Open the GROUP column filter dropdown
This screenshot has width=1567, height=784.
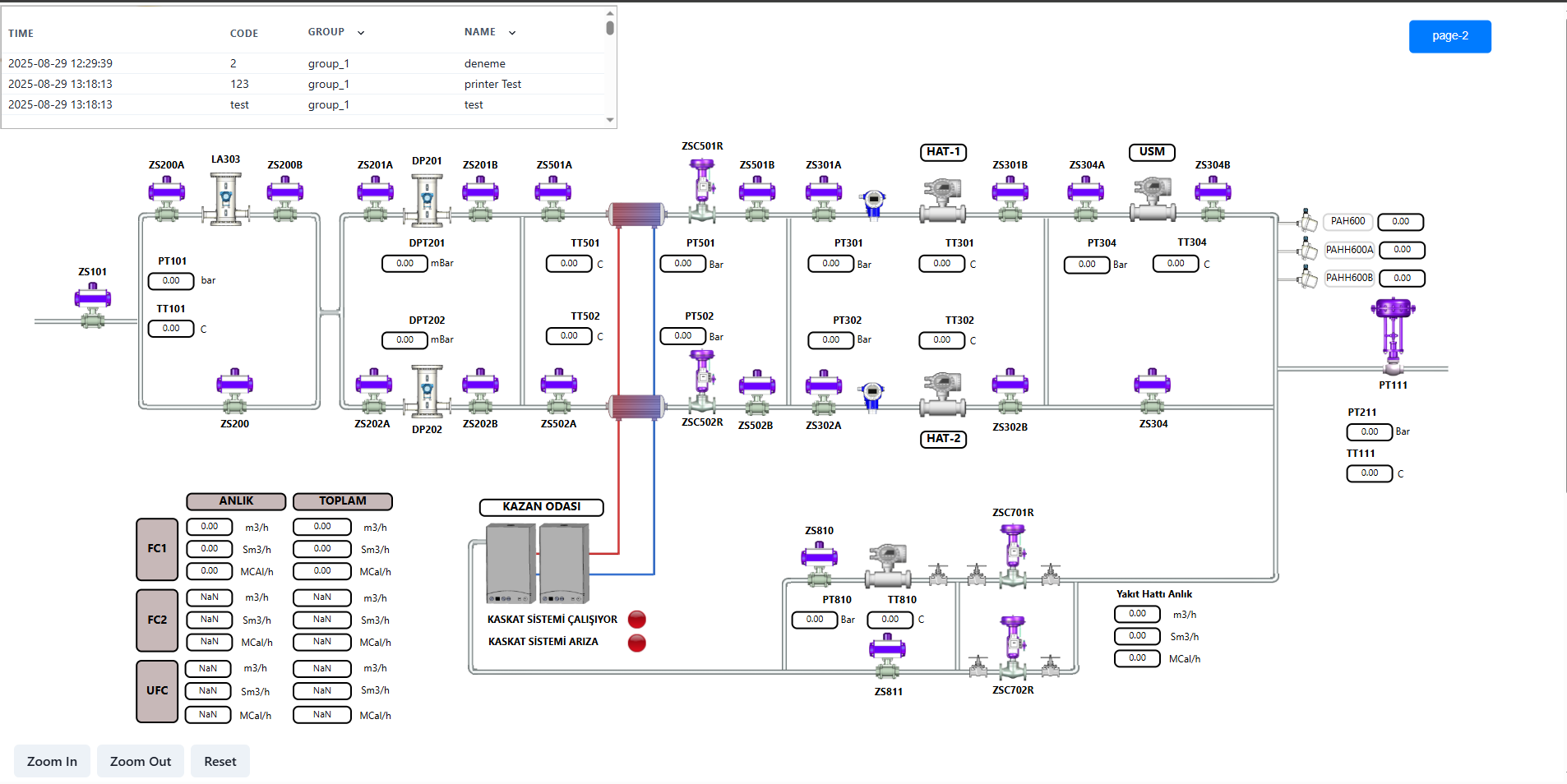pos(360,32)
